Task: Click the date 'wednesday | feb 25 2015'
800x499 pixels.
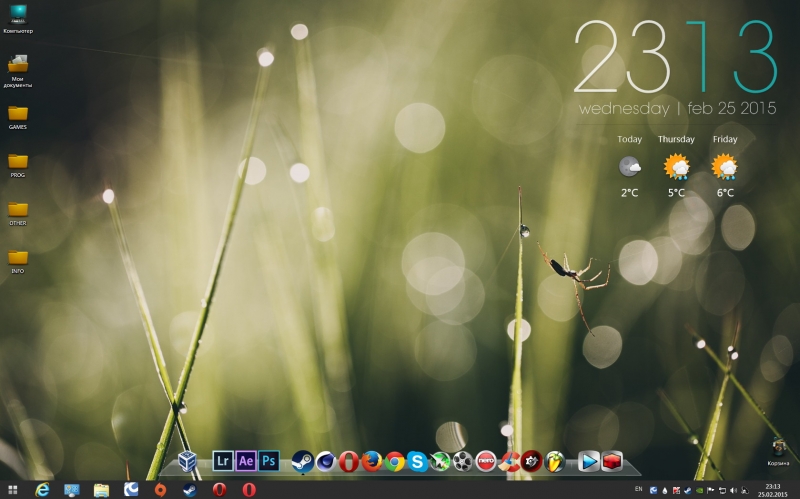Action: click(678, 108)
